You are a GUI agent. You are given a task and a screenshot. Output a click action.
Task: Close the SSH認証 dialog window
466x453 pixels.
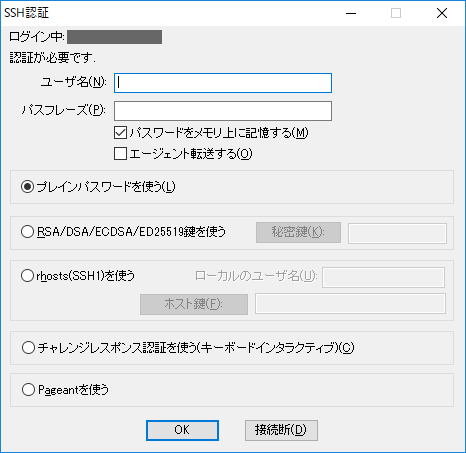click(x=442, y=13)
